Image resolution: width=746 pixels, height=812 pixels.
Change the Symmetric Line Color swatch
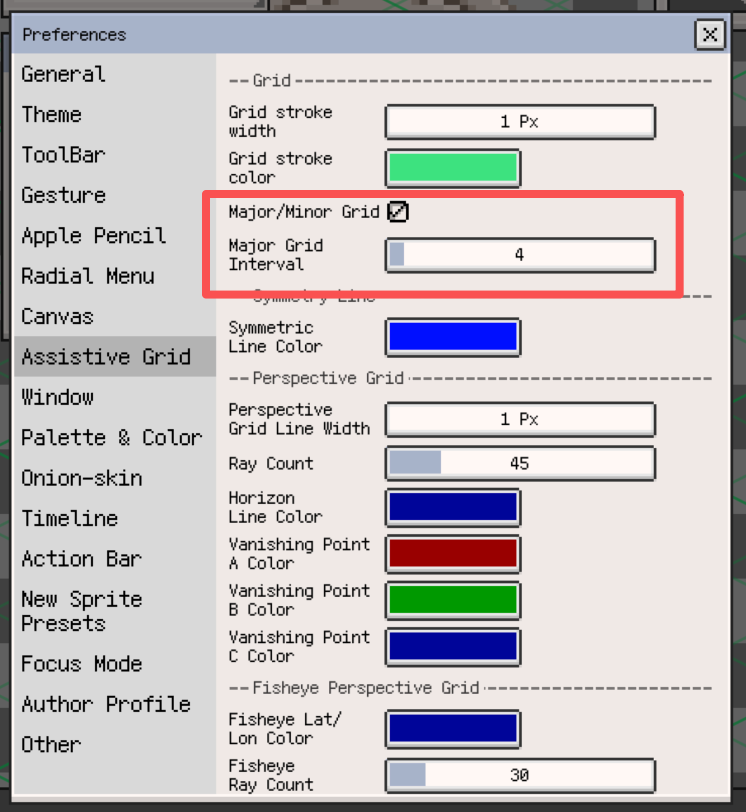pos(453,337)
